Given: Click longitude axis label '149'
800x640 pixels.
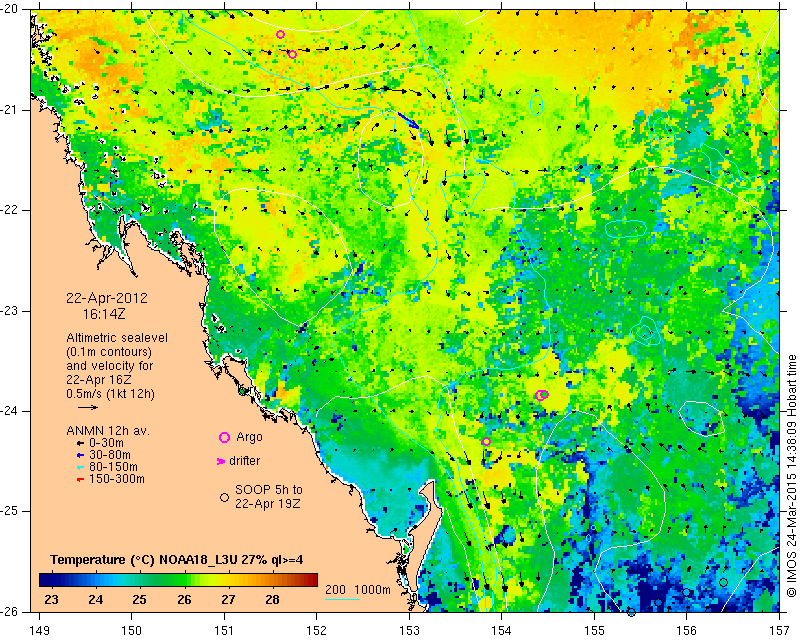Looking at the screenshot, I should [x=39, y=630].
